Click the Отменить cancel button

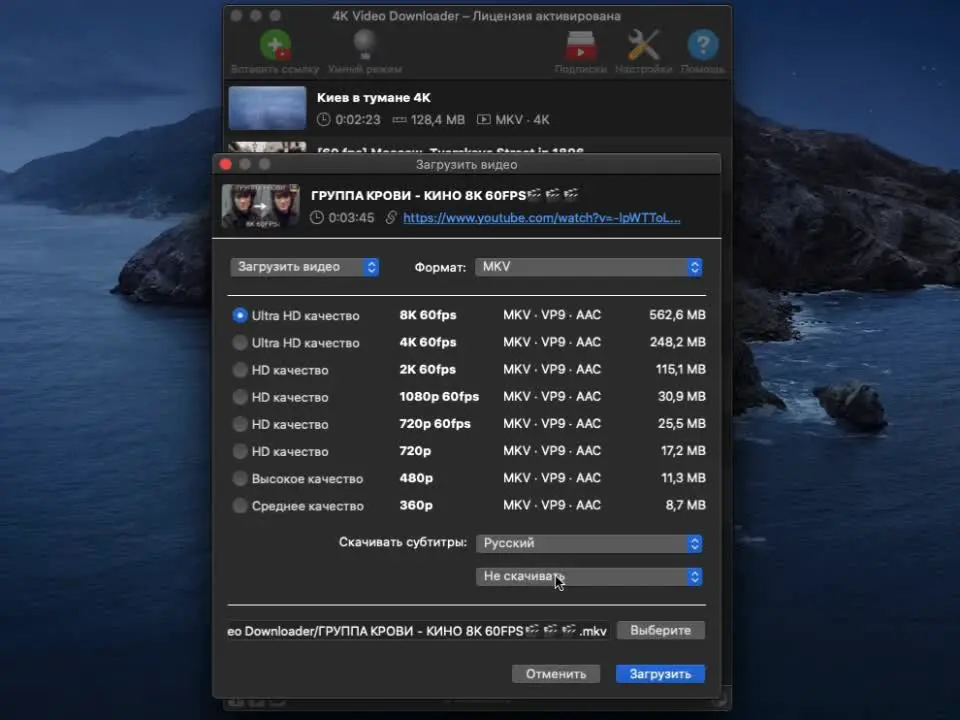[x=555, y=674]
